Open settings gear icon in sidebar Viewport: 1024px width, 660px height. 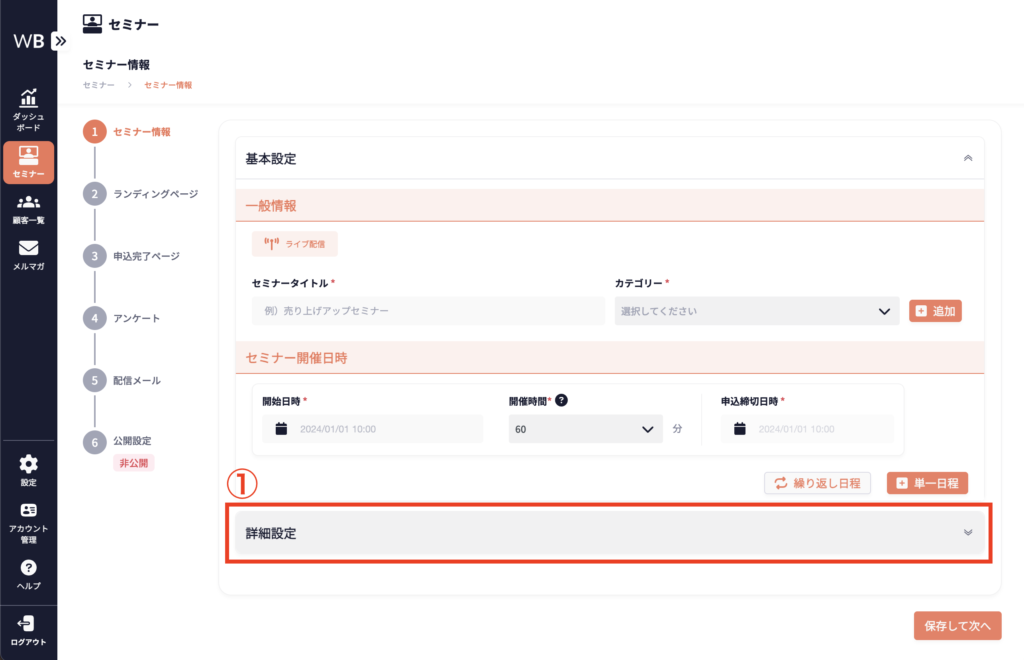28,464
